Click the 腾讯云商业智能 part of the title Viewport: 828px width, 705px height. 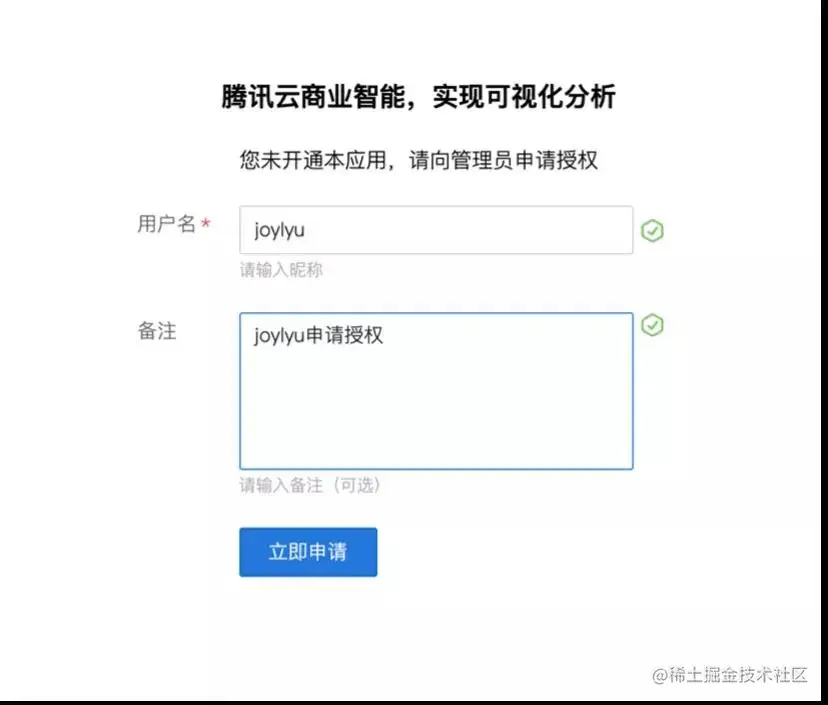[x=313, y=97]
